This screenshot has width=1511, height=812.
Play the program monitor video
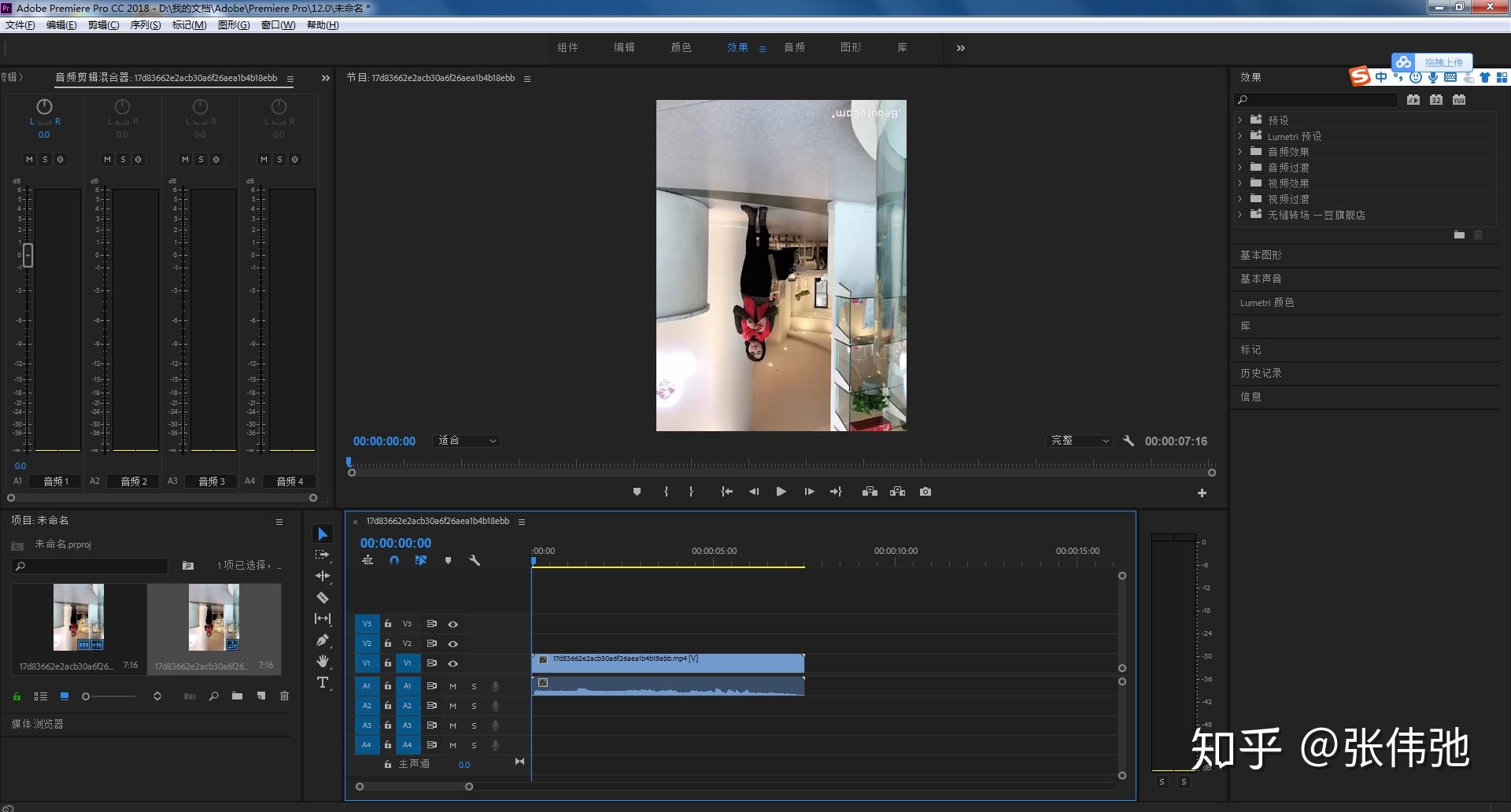[781, 492]
